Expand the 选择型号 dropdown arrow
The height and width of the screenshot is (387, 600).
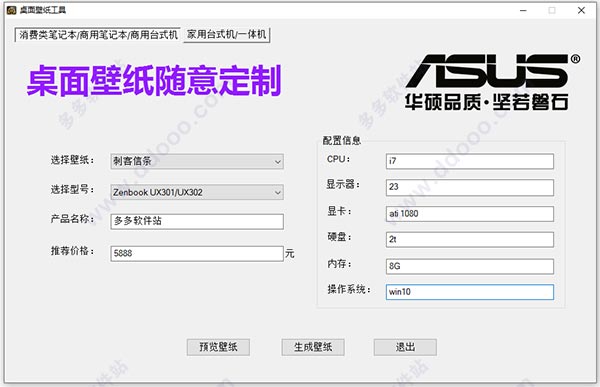point(278,192)
